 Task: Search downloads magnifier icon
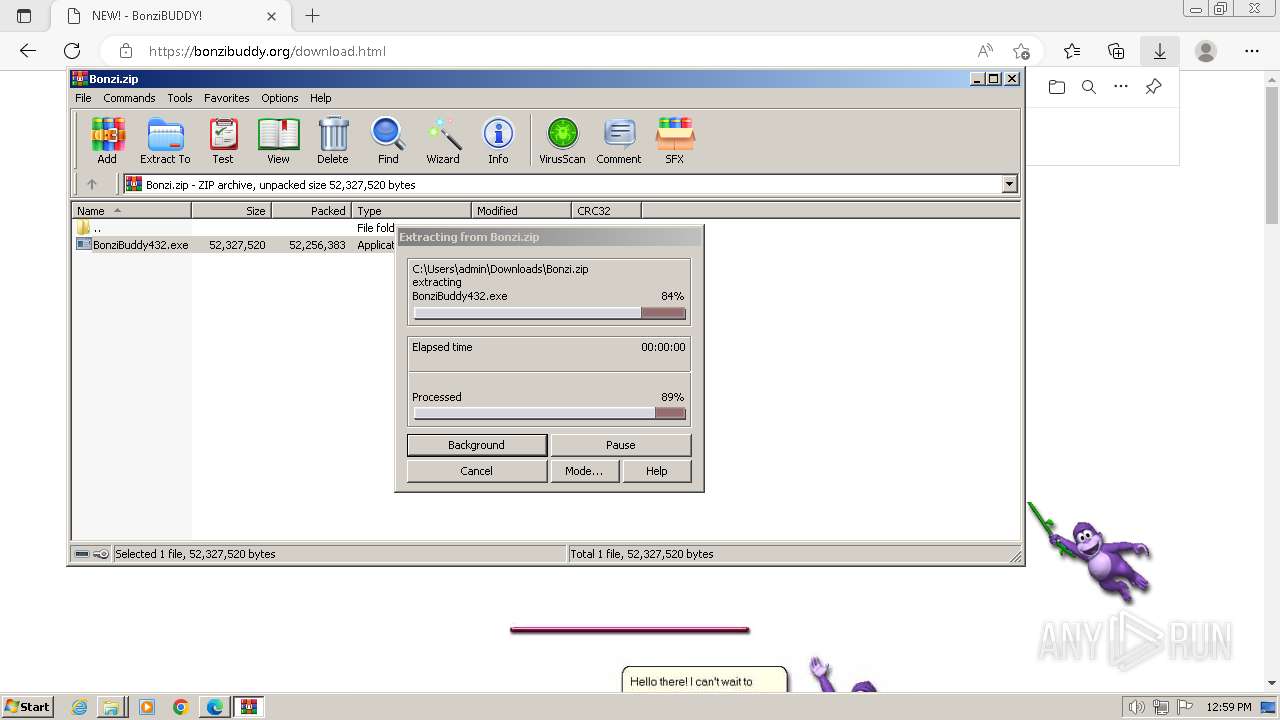(1089, 87)
